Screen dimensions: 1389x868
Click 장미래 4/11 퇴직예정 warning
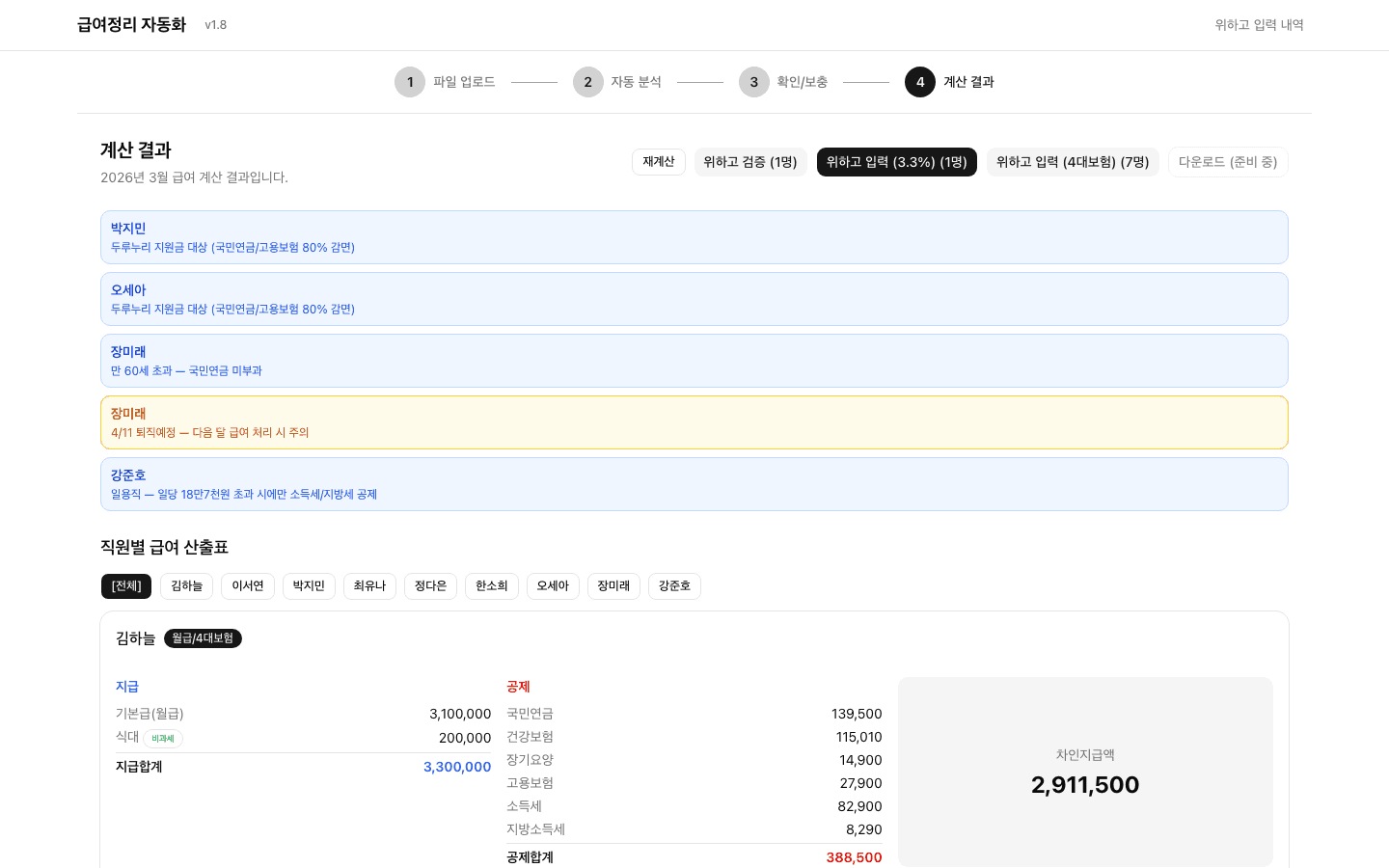point(694,422)
